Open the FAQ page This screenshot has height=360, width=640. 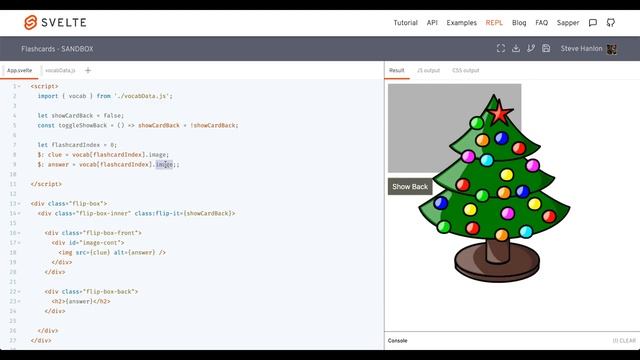tap(541, 23)
